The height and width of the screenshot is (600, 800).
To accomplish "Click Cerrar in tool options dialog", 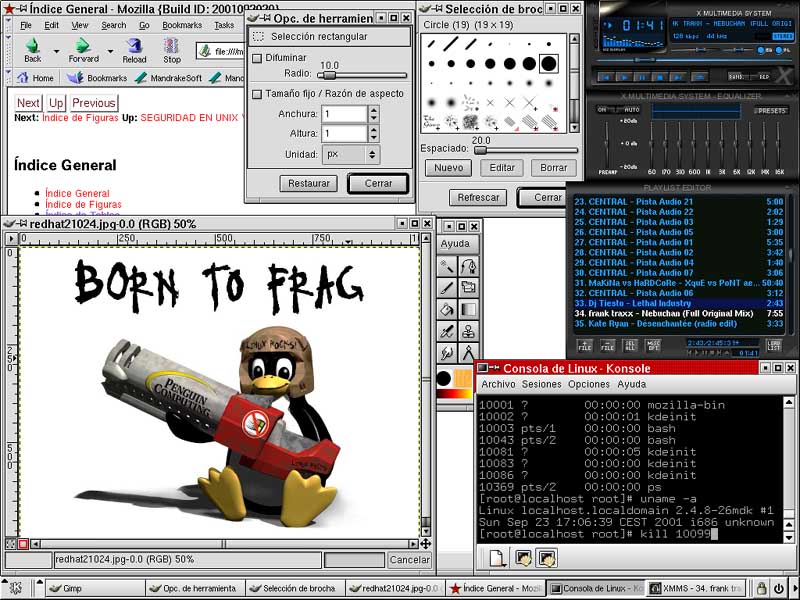I will [379, 184].
